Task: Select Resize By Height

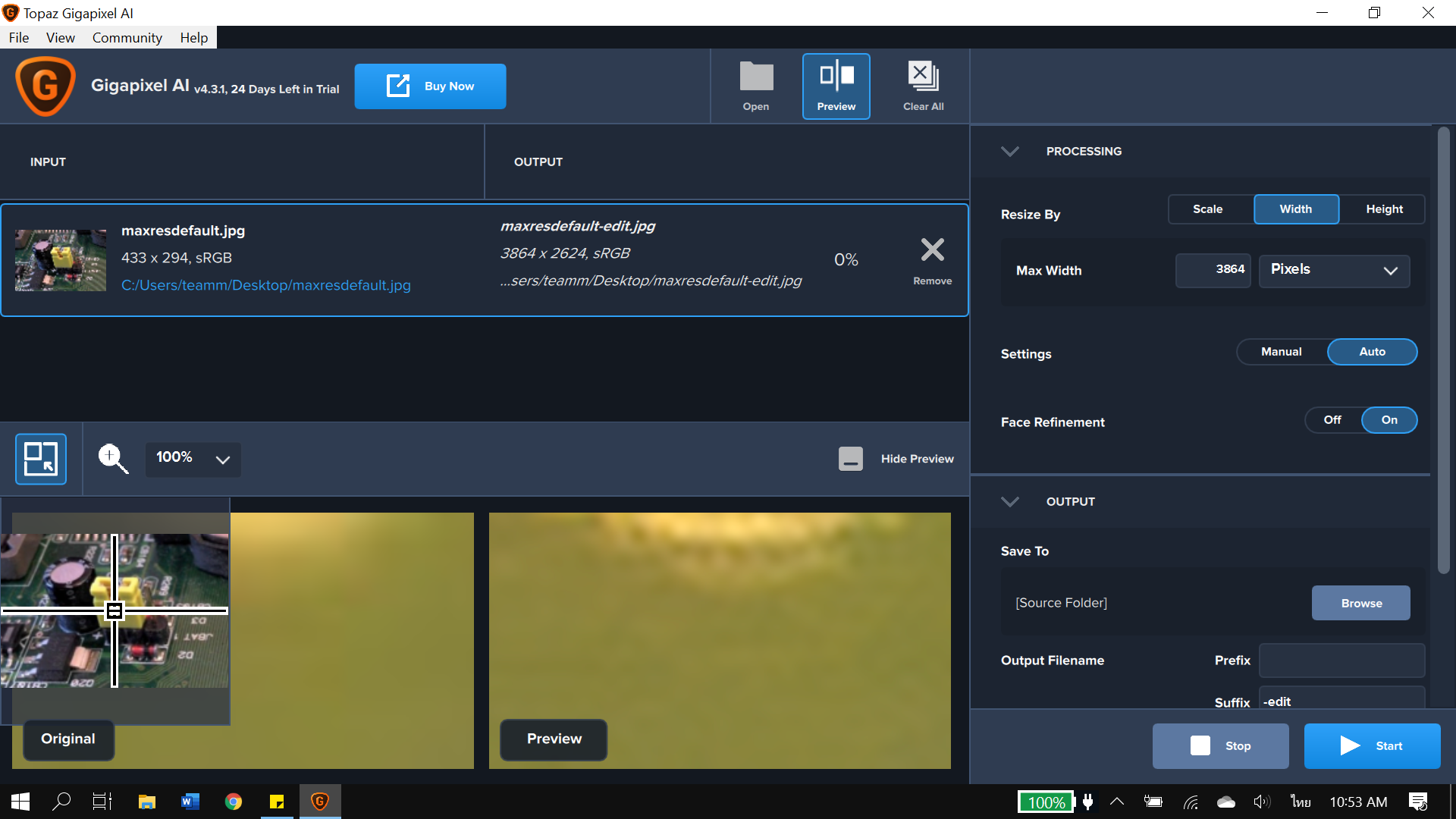Action: 1384,209
